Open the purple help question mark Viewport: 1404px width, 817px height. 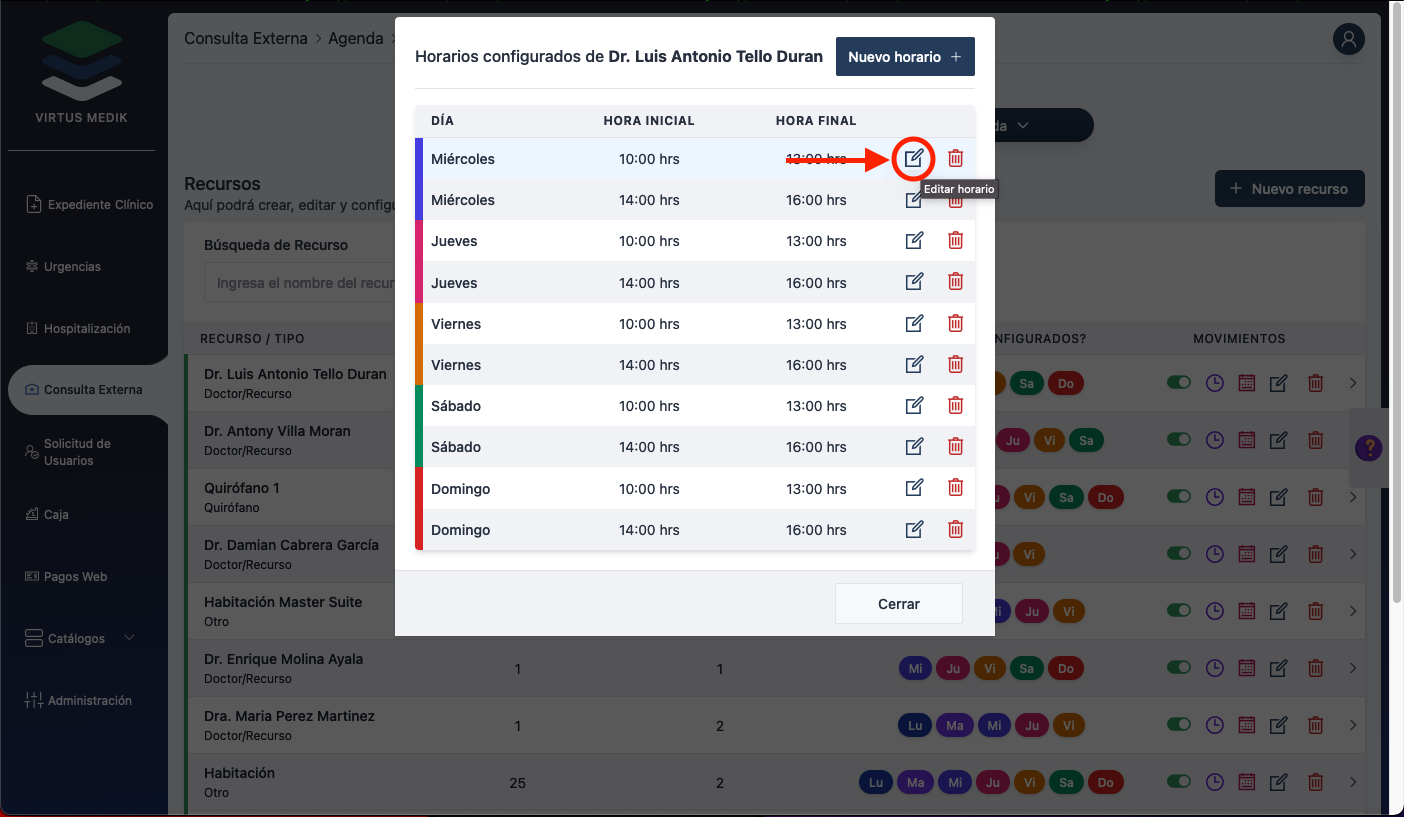pos(1367,448)
